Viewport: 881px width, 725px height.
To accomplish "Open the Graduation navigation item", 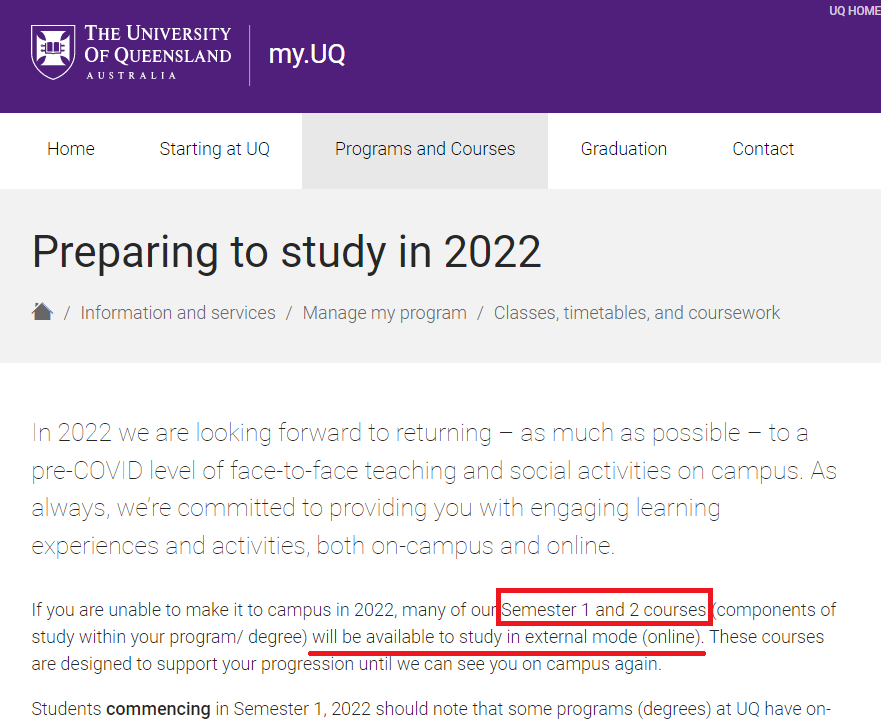I will 624,149.
